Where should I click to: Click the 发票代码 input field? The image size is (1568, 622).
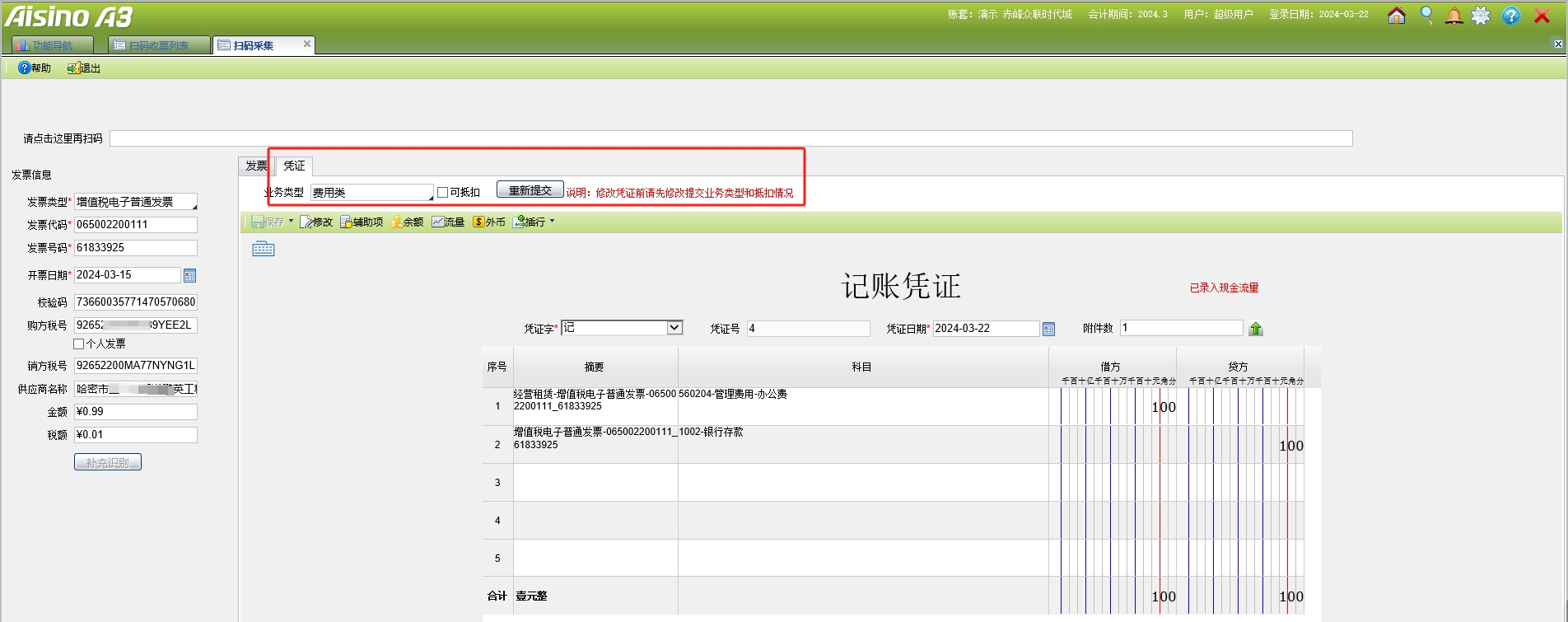tap(136, 225)
